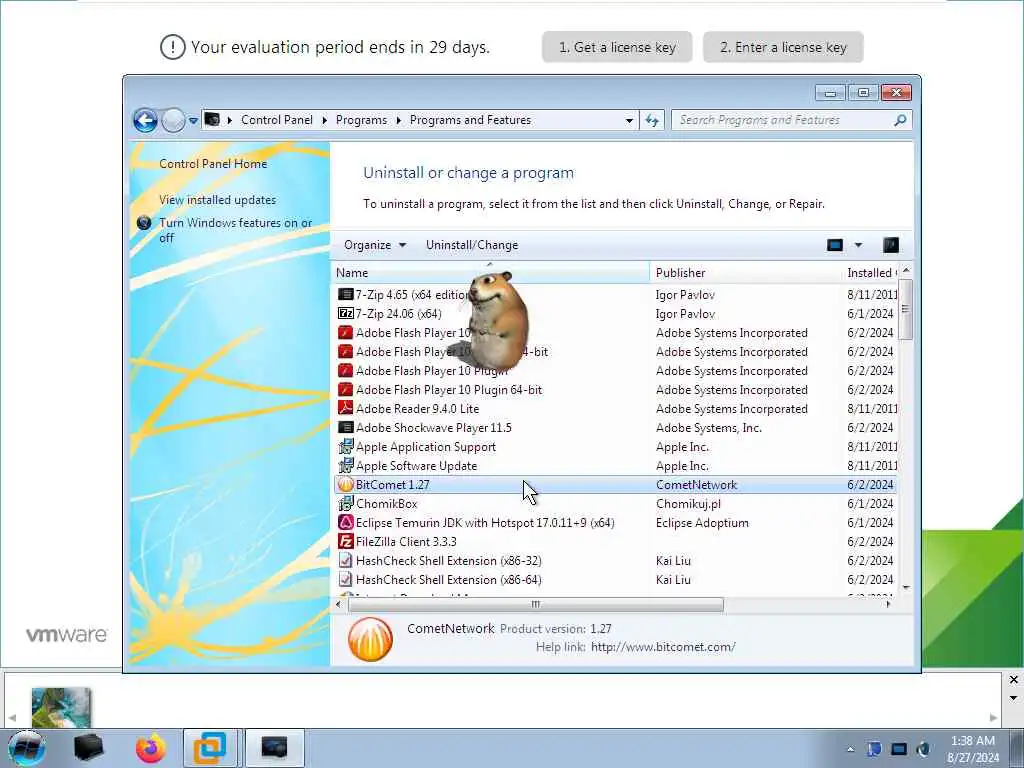The width and height of the screenshot is (1024, 768).
Task: Click the Eclipse Temurin JDK icon
Action: tap(345, 522)
